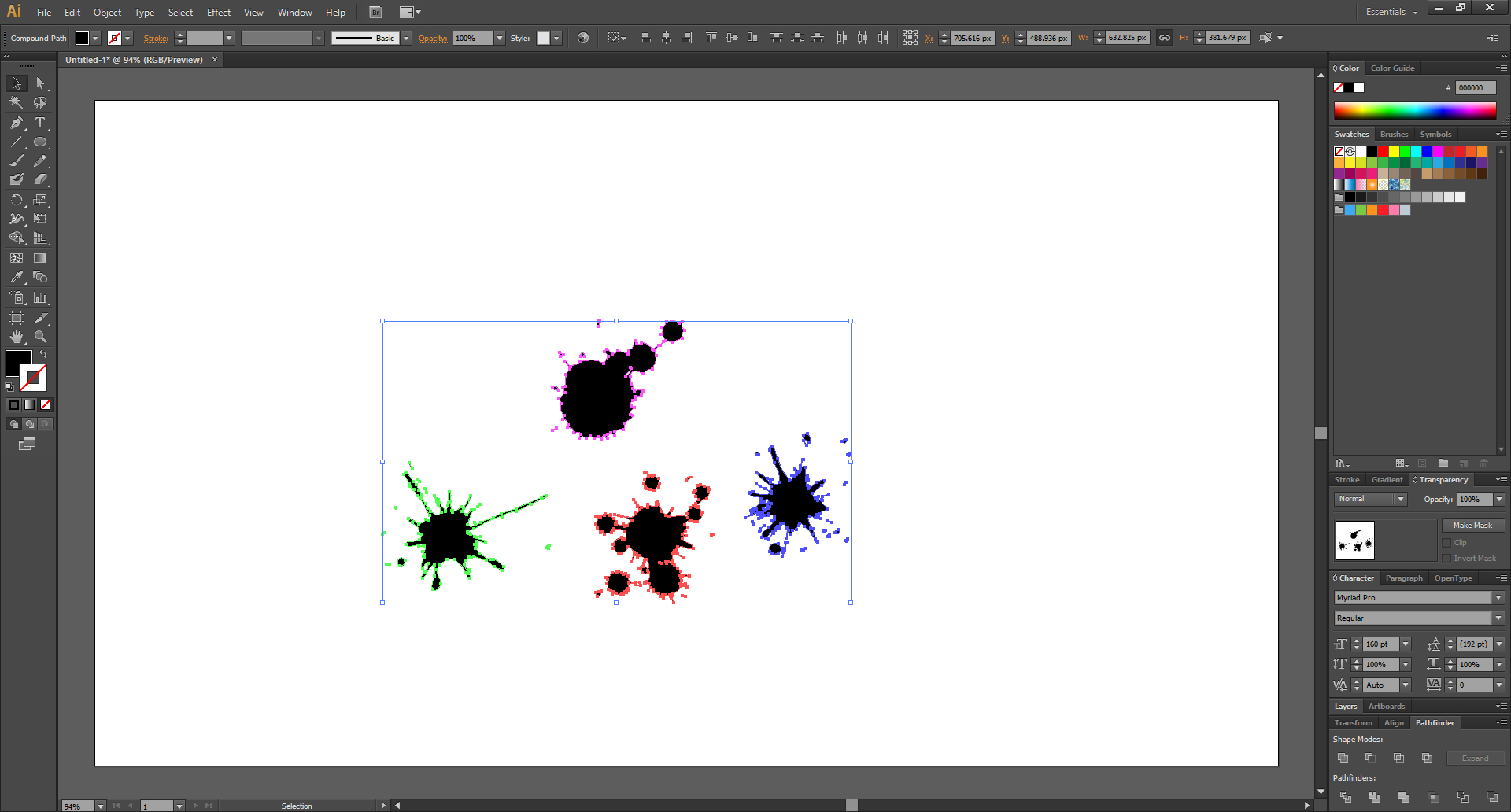Click the Opacity link in control bar
1511x812 pixels.
tap(433, 38)
